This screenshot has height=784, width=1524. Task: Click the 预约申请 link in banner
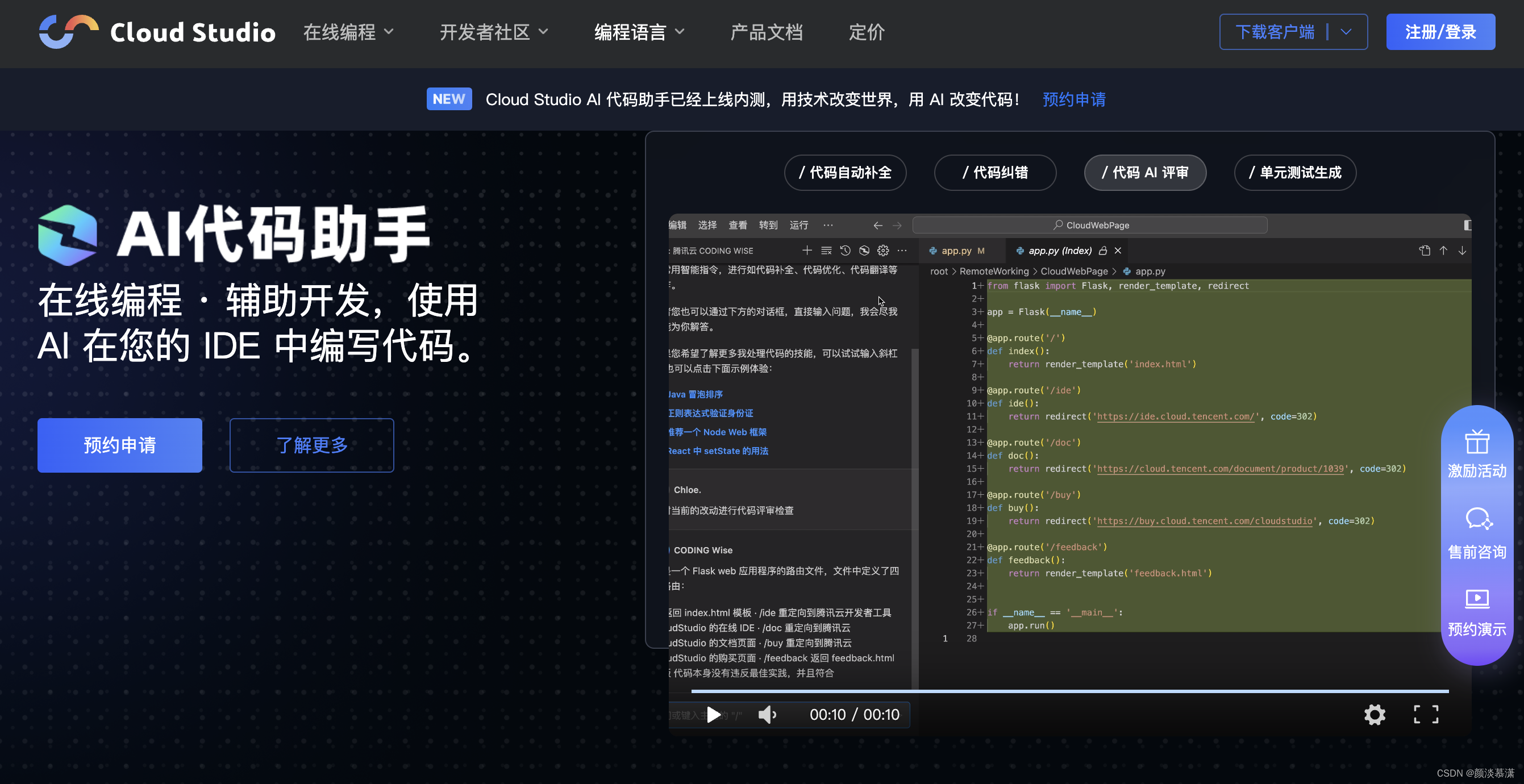(x=1073, y=99)
